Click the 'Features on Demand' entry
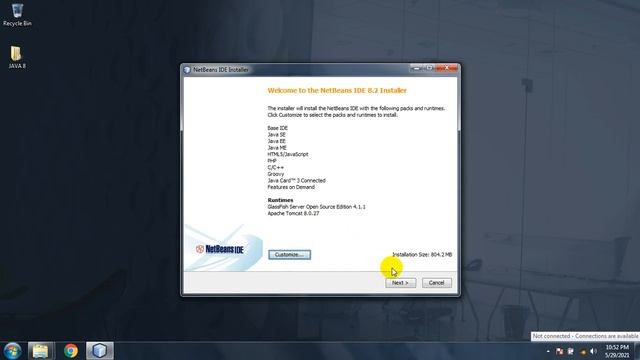640x360 pixels. [x=291, y=187]
